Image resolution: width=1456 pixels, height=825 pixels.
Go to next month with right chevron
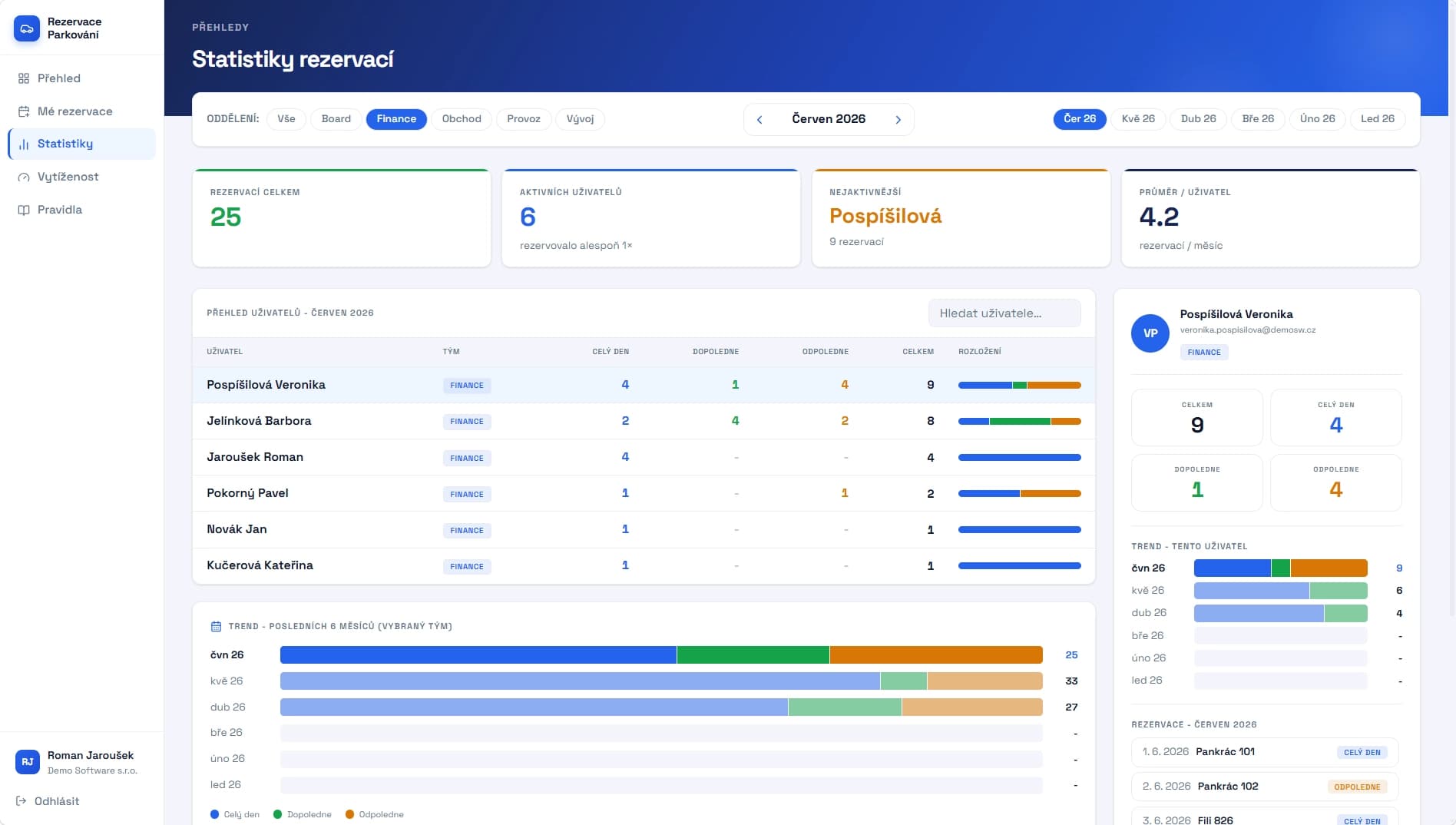tap(898, 120)
